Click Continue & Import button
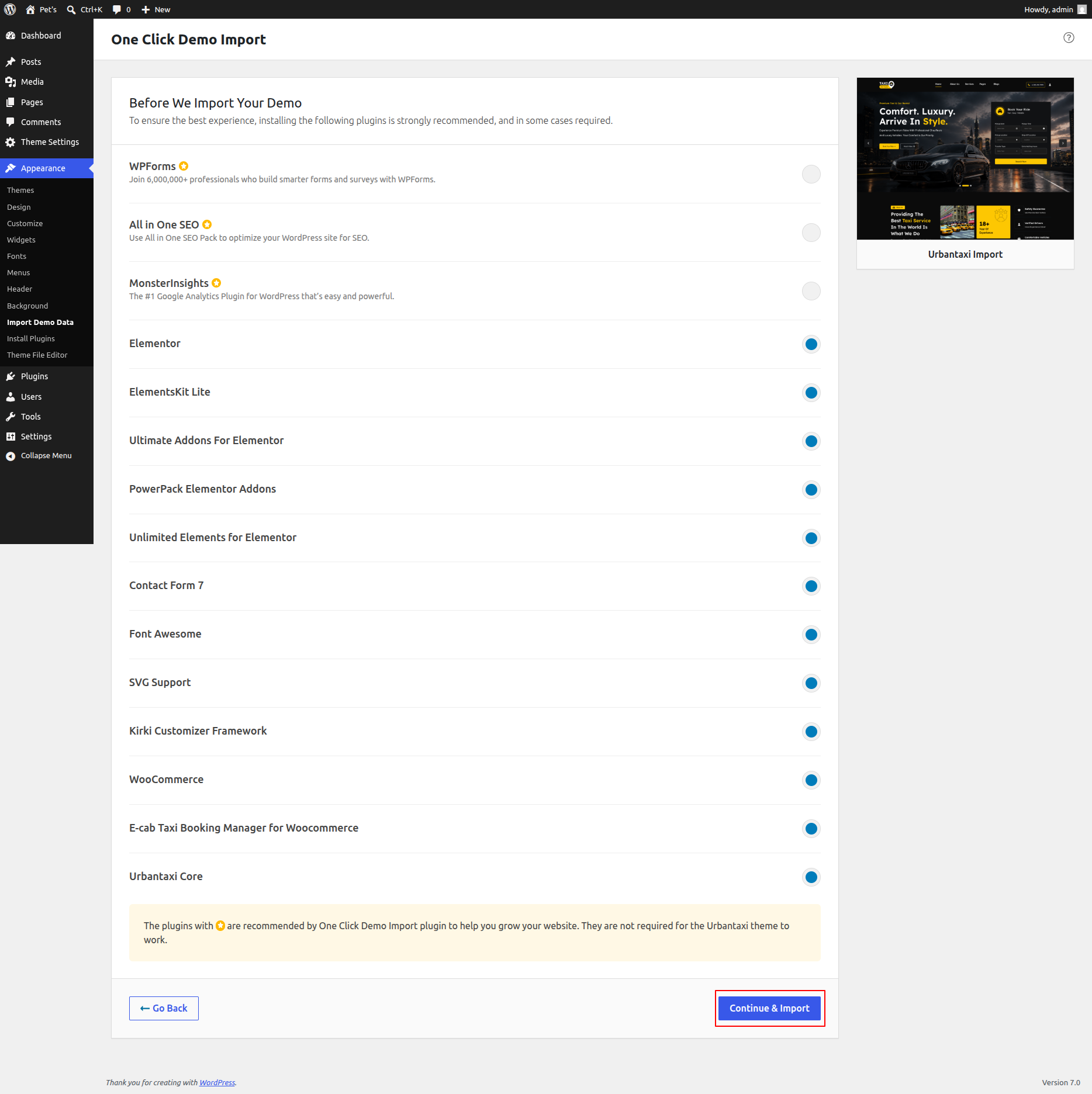Screen dimensions: 1092x1094 click(769, 1008)
